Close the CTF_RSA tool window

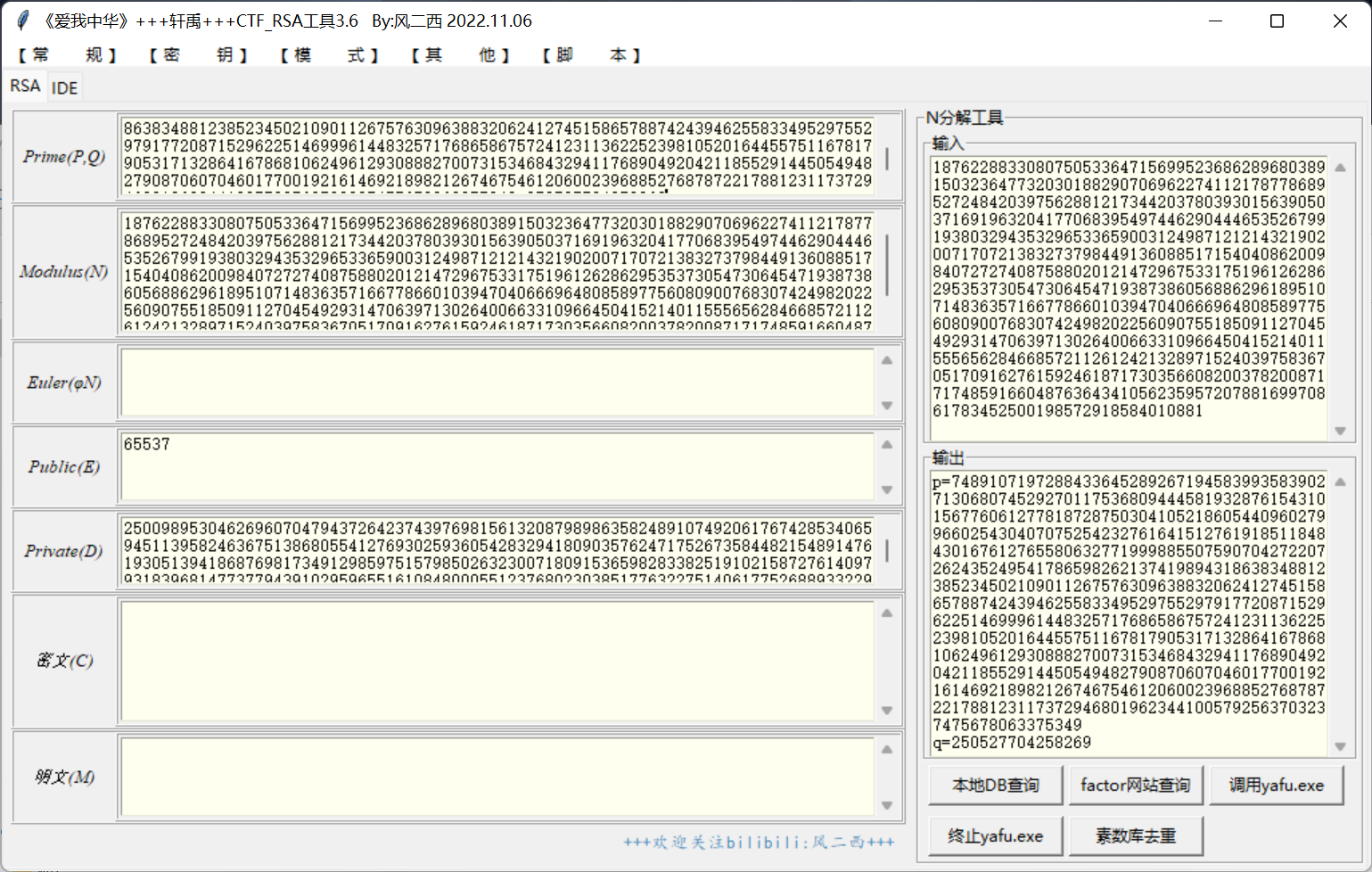1340,21
